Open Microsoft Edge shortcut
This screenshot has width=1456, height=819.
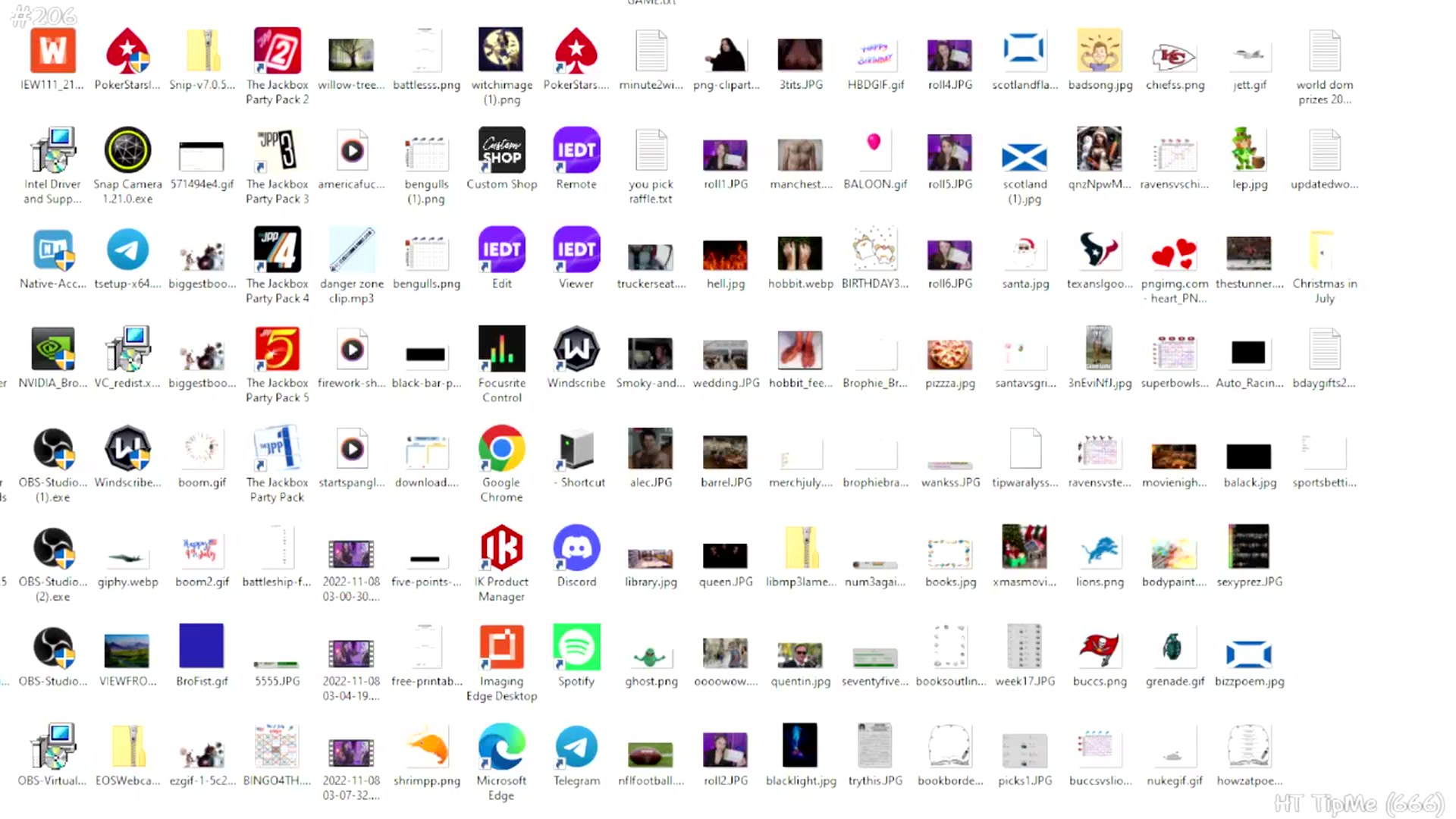[501, 746]
